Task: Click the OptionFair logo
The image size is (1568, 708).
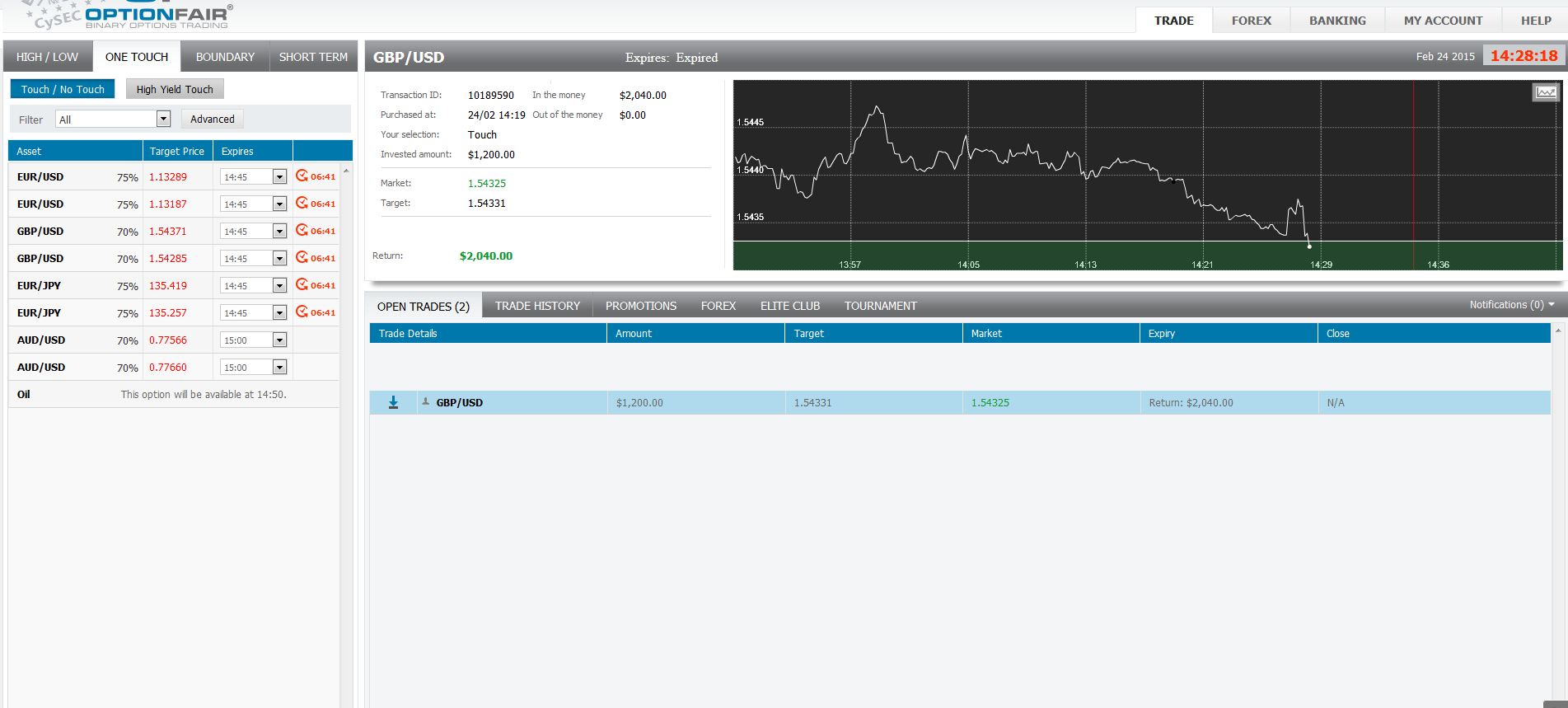Action: 157,16
